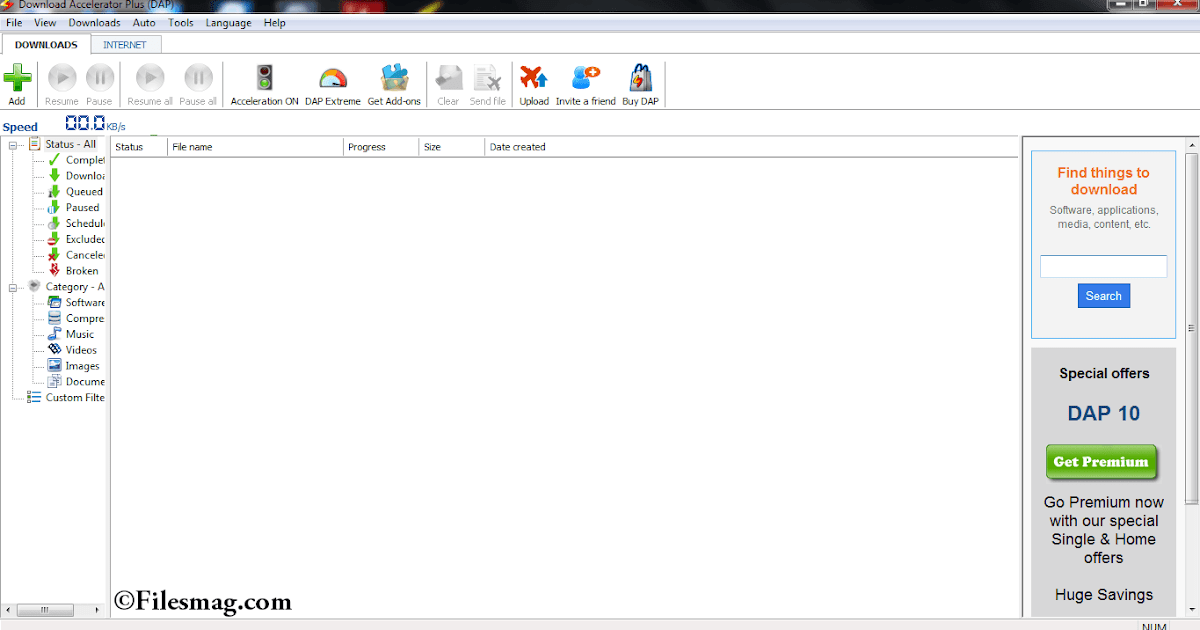Click Invite a friend icon
Viewport: 1200px width, 630px height.
click(x=585, y=78)
